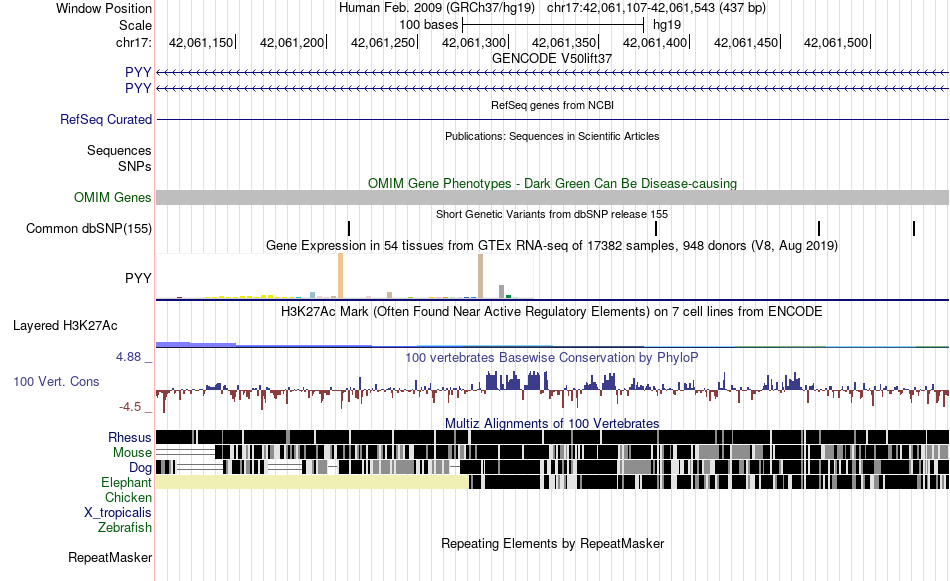
Task: Select dbSNP variant just past 42,061,500
Action: 914,228
